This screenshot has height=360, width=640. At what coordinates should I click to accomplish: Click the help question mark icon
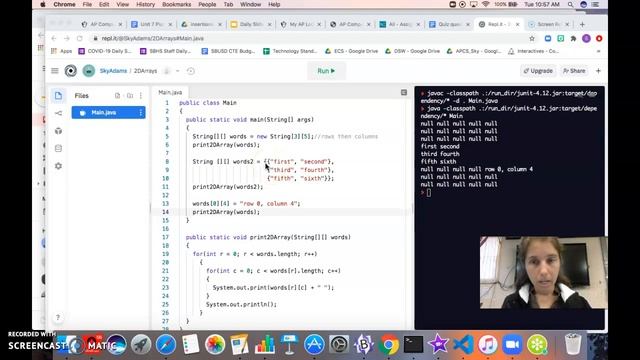[58, 317]
